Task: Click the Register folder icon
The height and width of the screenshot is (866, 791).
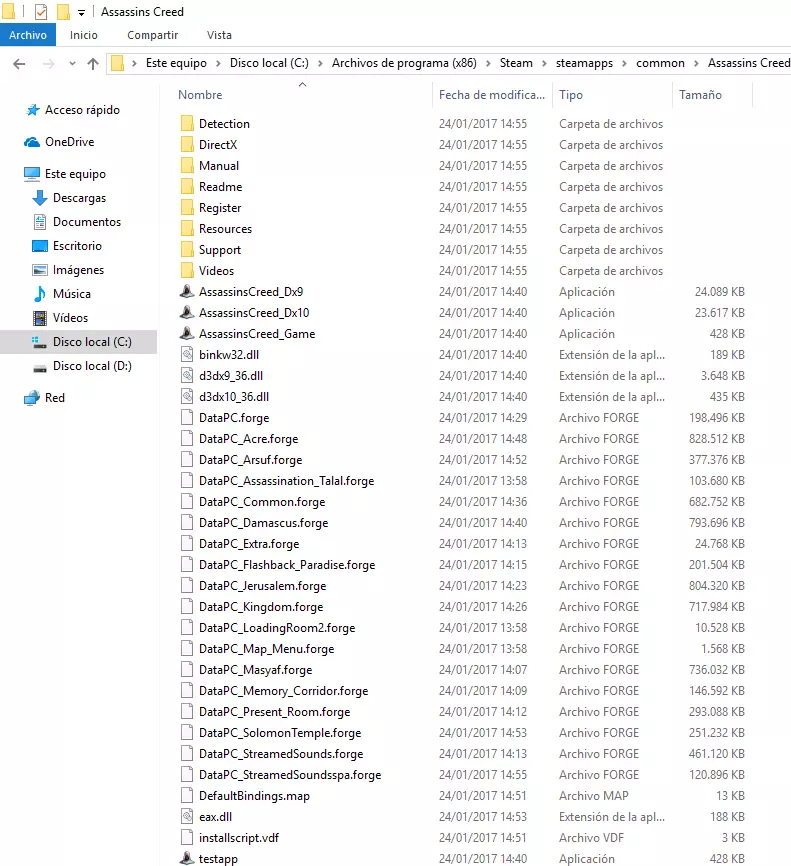Action: click(187, 207)
